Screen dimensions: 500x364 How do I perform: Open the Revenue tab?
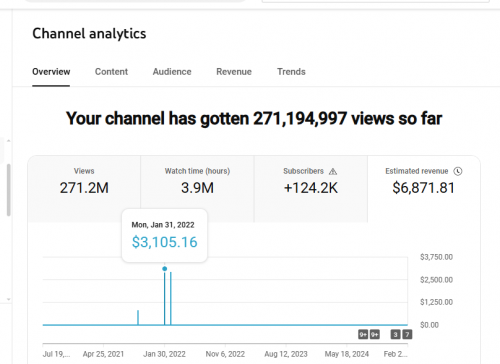coord(234,72)
